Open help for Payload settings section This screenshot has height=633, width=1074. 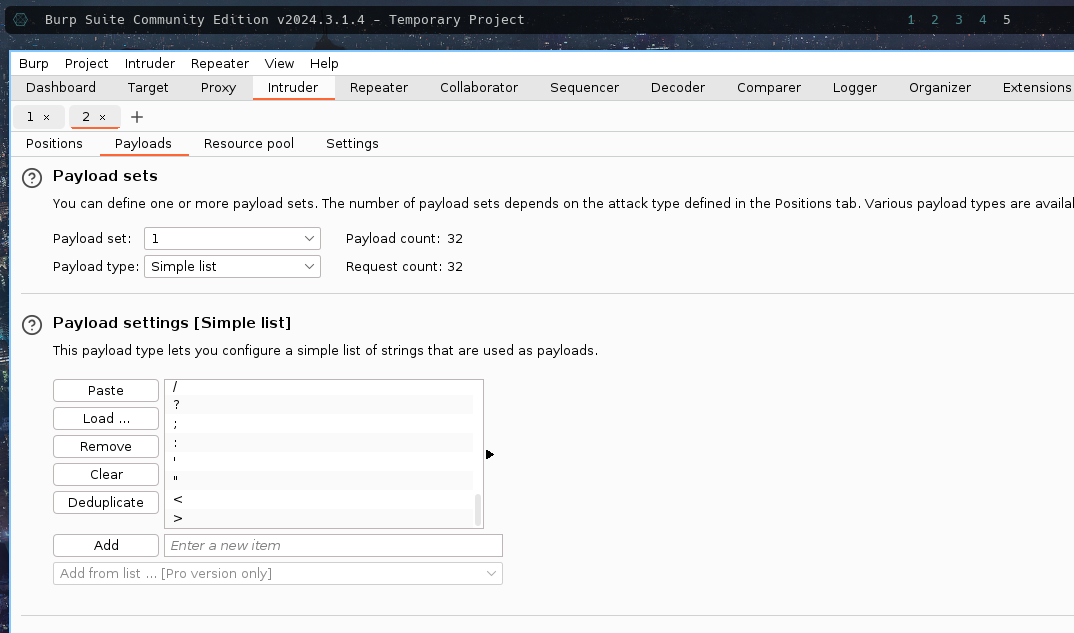(32, 324)
